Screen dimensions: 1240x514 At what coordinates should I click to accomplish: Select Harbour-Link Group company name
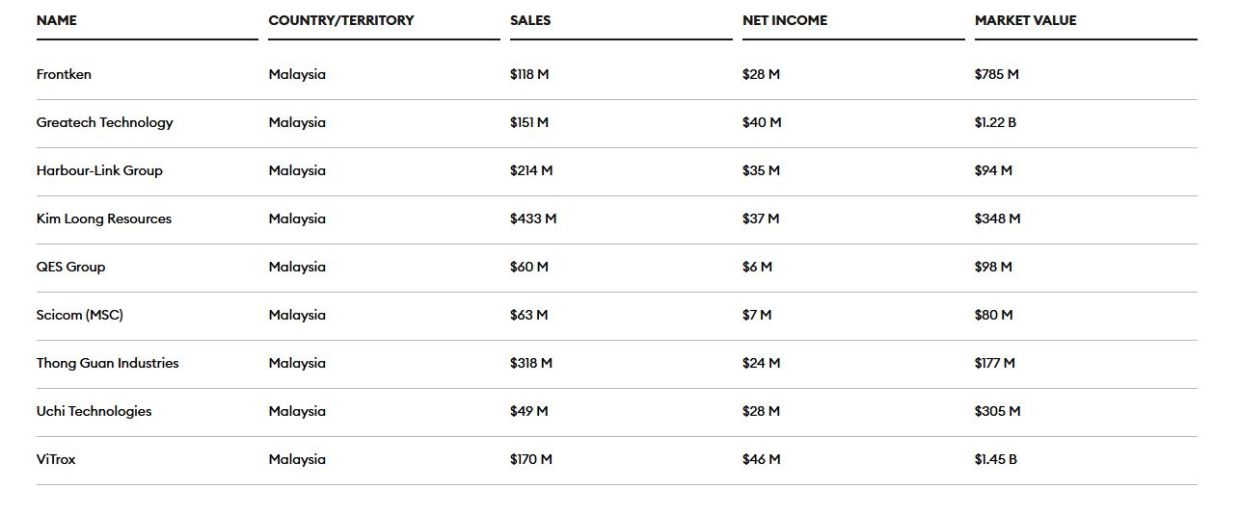(x=99, y=171)
